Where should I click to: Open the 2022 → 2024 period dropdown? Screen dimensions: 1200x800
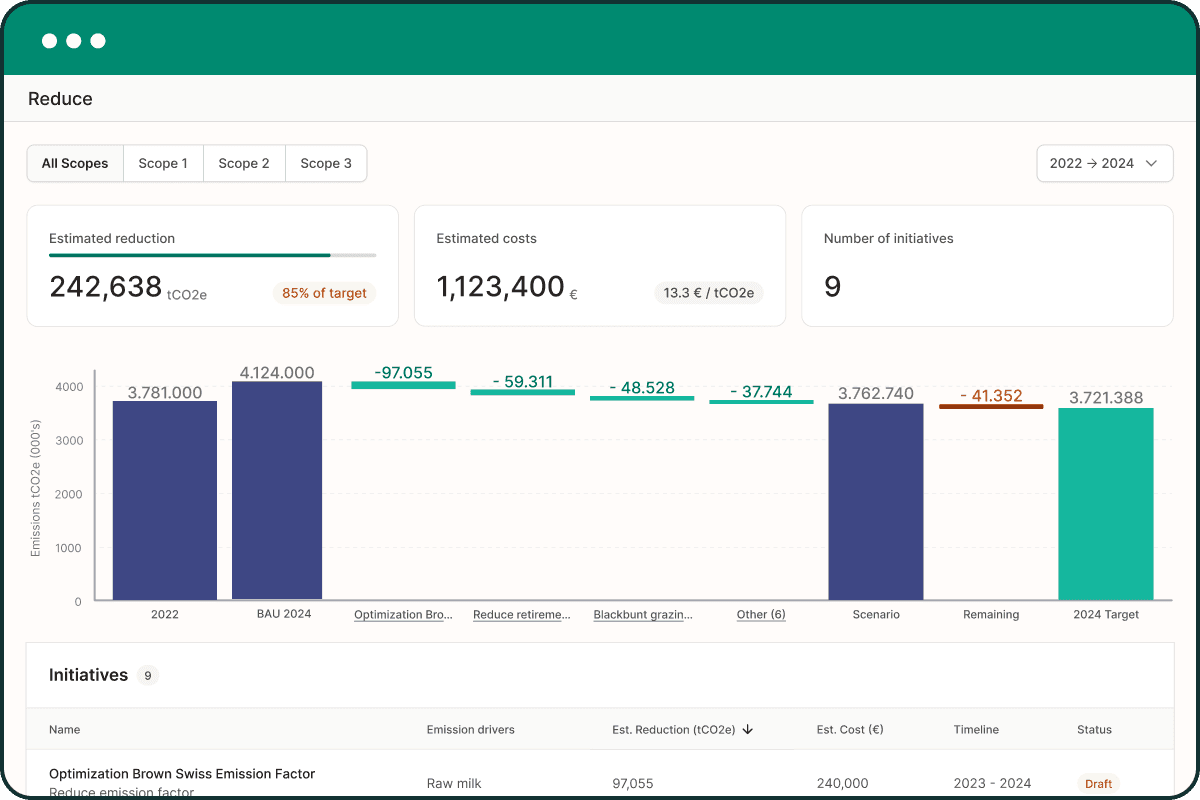pos(1105,163)
